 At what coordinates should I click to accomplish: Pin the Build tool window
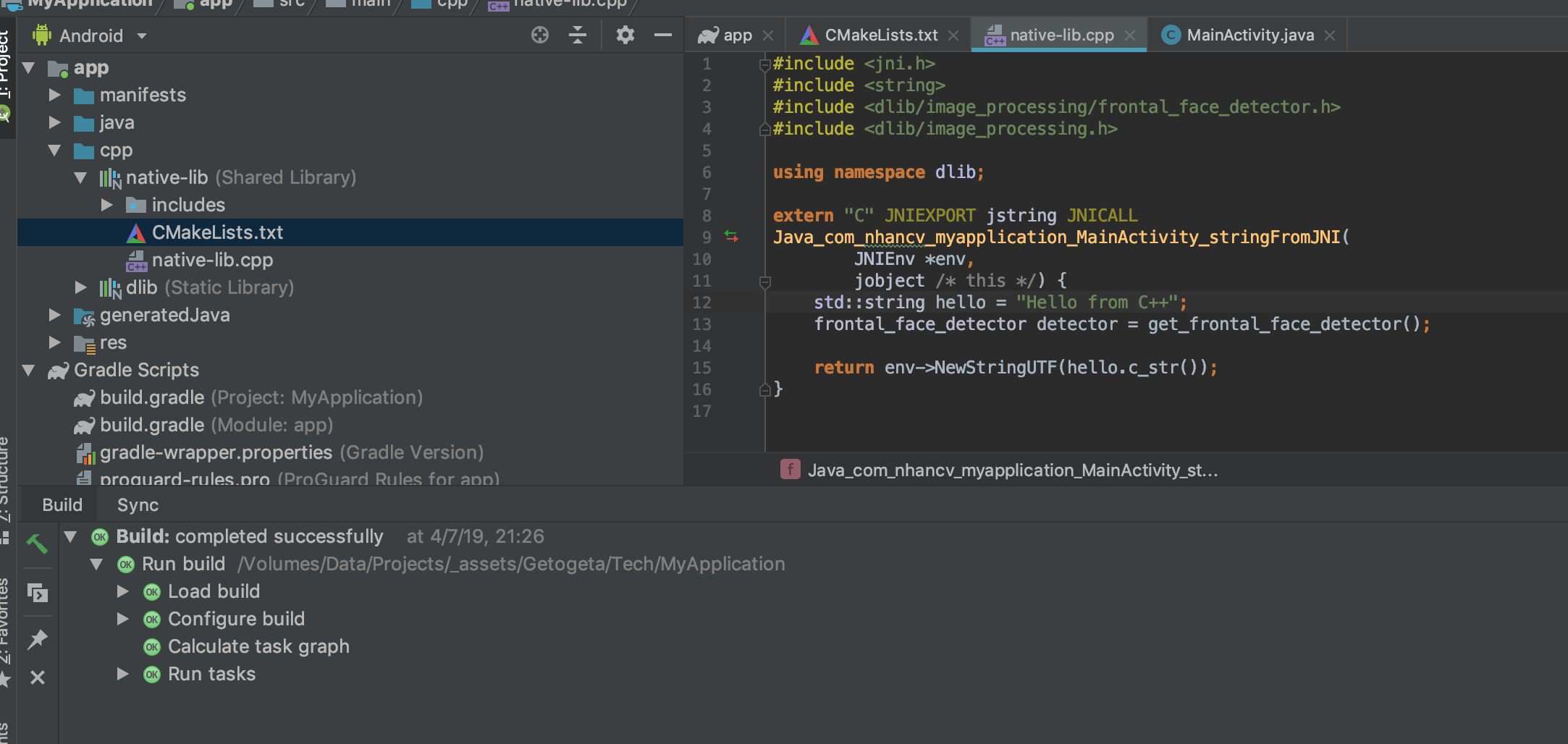[37, 638]
